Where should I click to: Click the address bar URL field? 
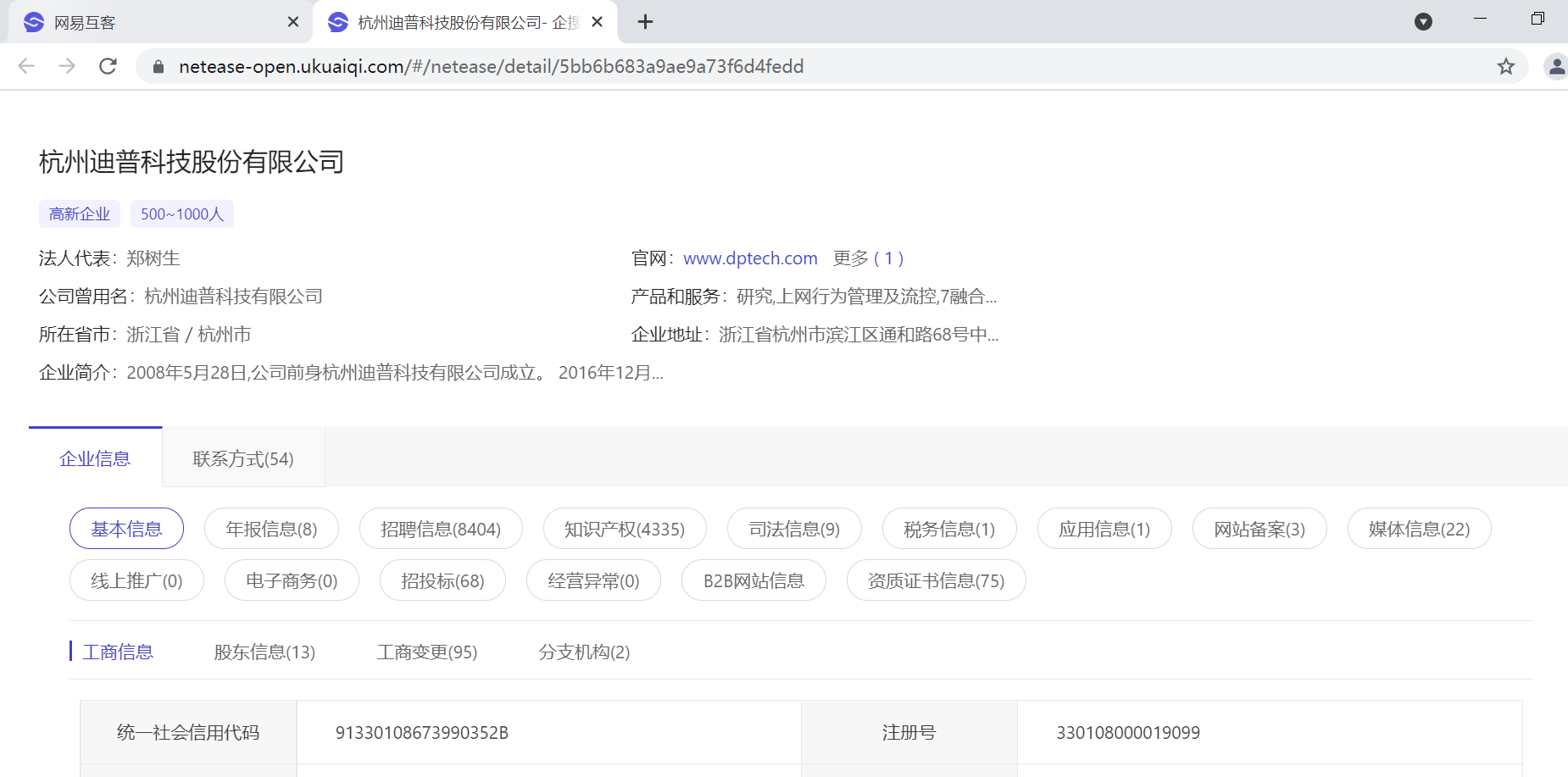[831, 66]
